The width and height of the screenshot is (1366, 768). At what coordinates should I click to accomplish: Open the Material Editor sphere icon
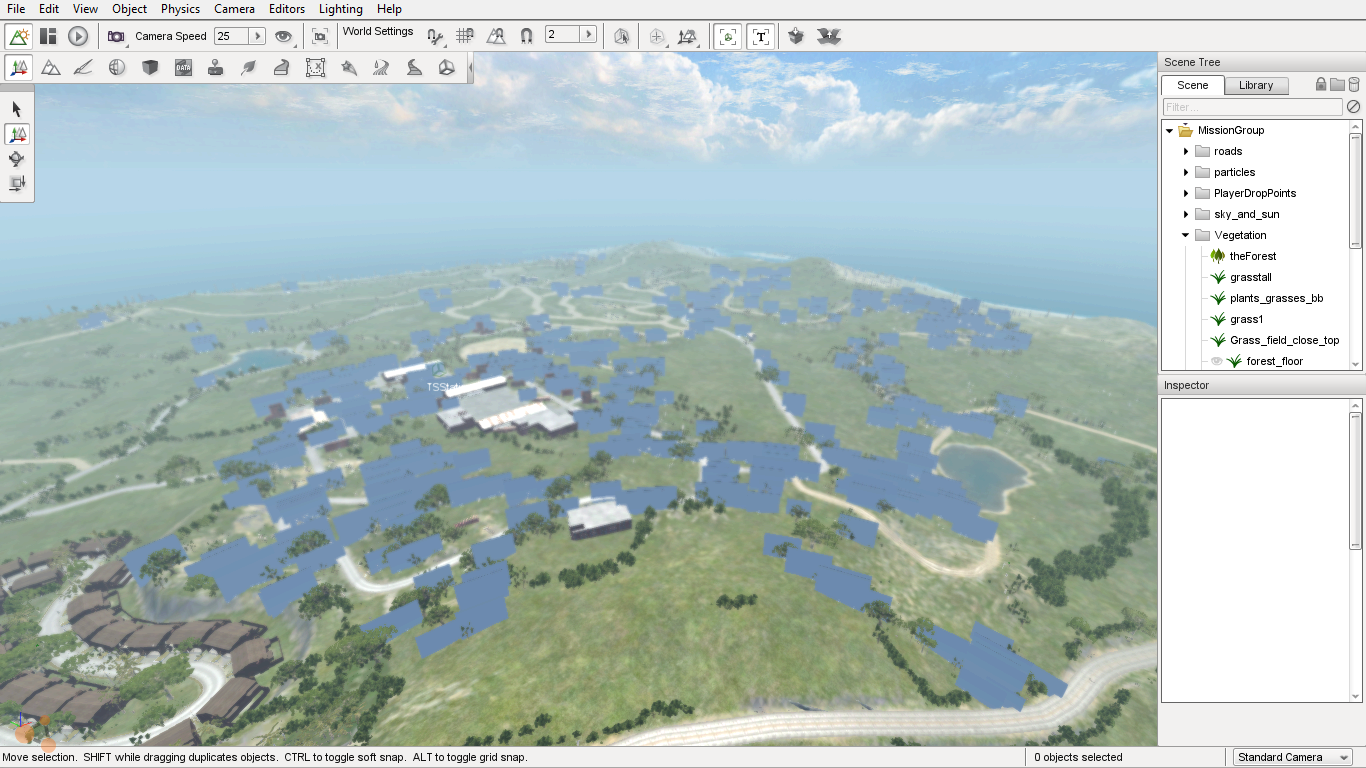[x=117, y=68]
